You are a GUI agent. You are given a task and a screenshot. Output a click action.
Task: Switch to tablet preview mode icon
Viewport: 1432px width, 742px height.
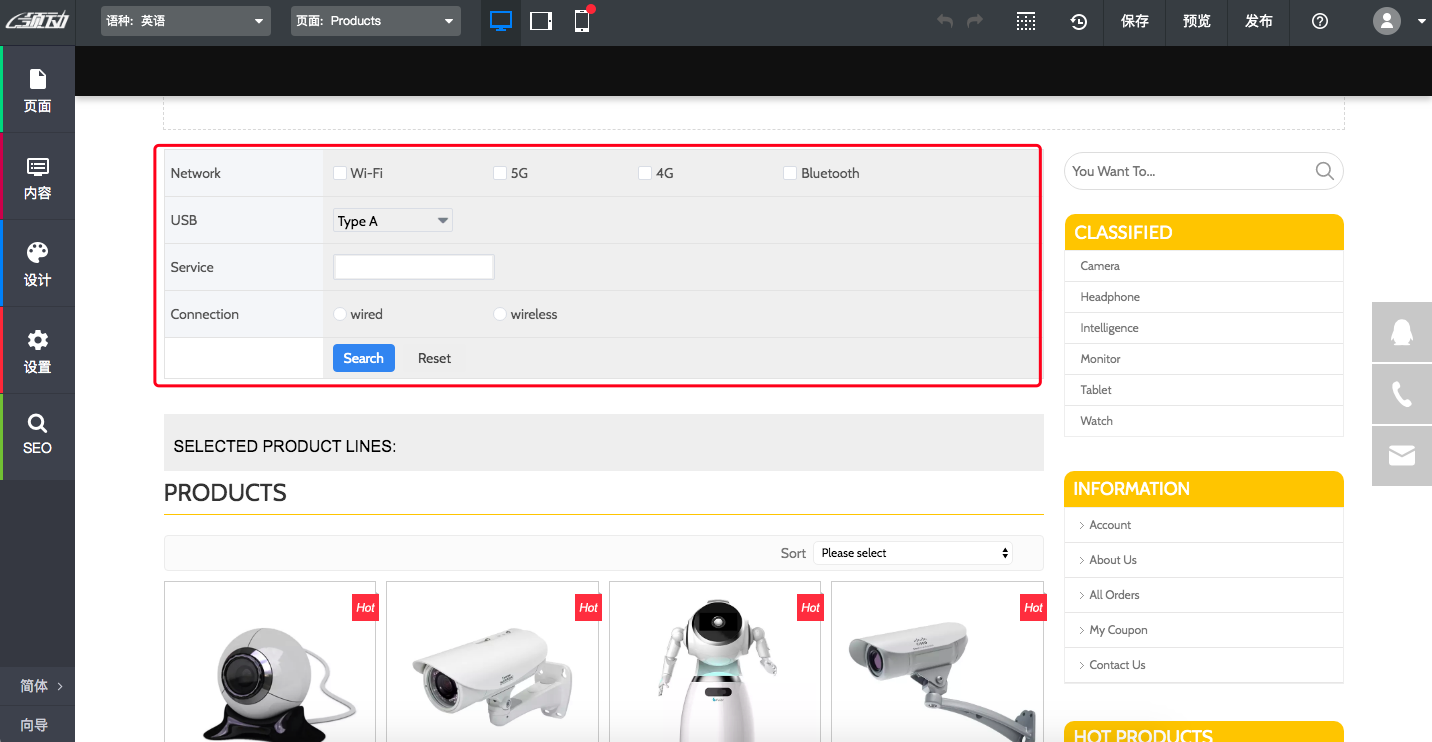(541, 21)
